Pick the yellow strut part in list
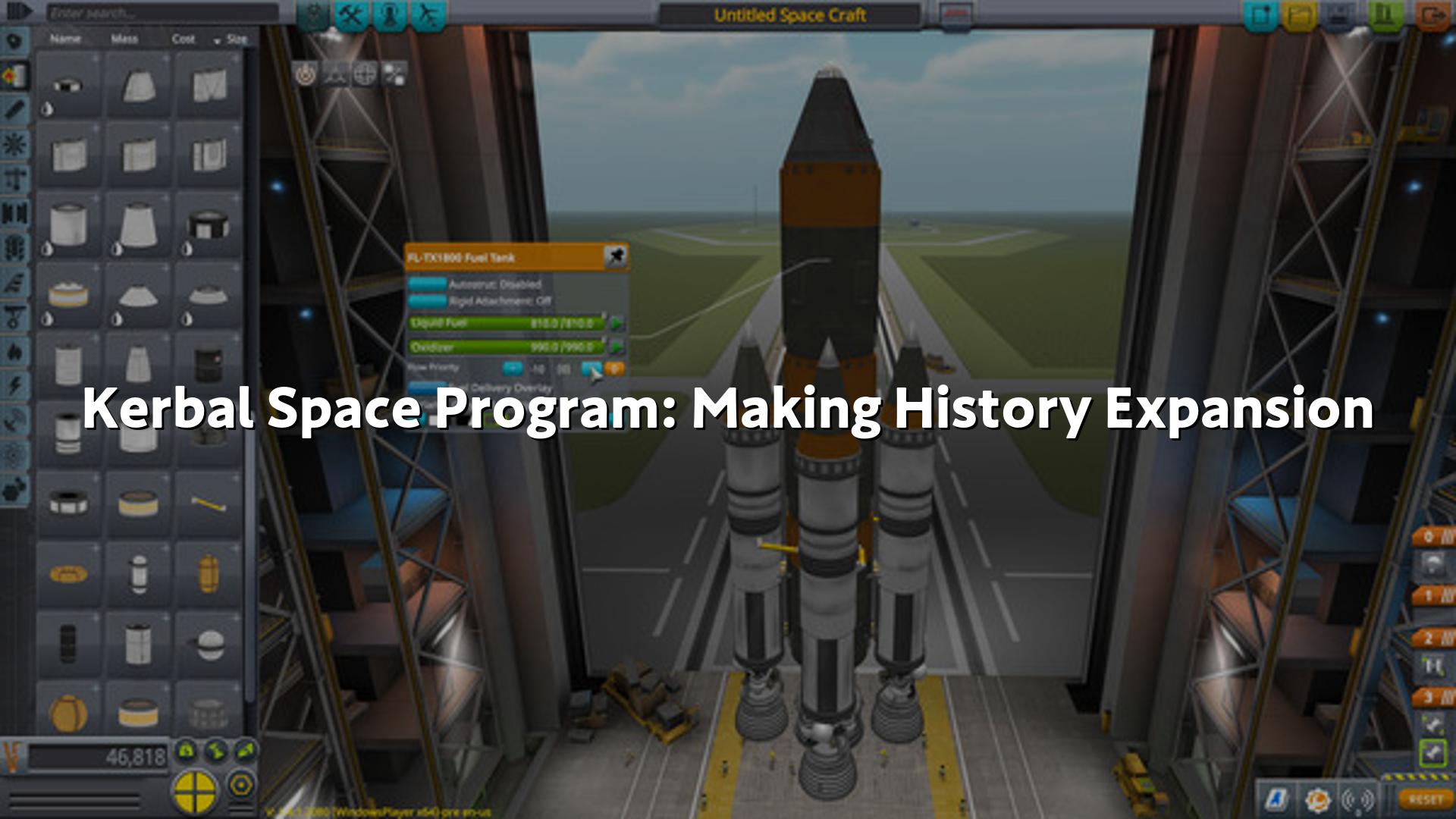Viewport: 1456px width, 819px height. [x=208, y=504]
